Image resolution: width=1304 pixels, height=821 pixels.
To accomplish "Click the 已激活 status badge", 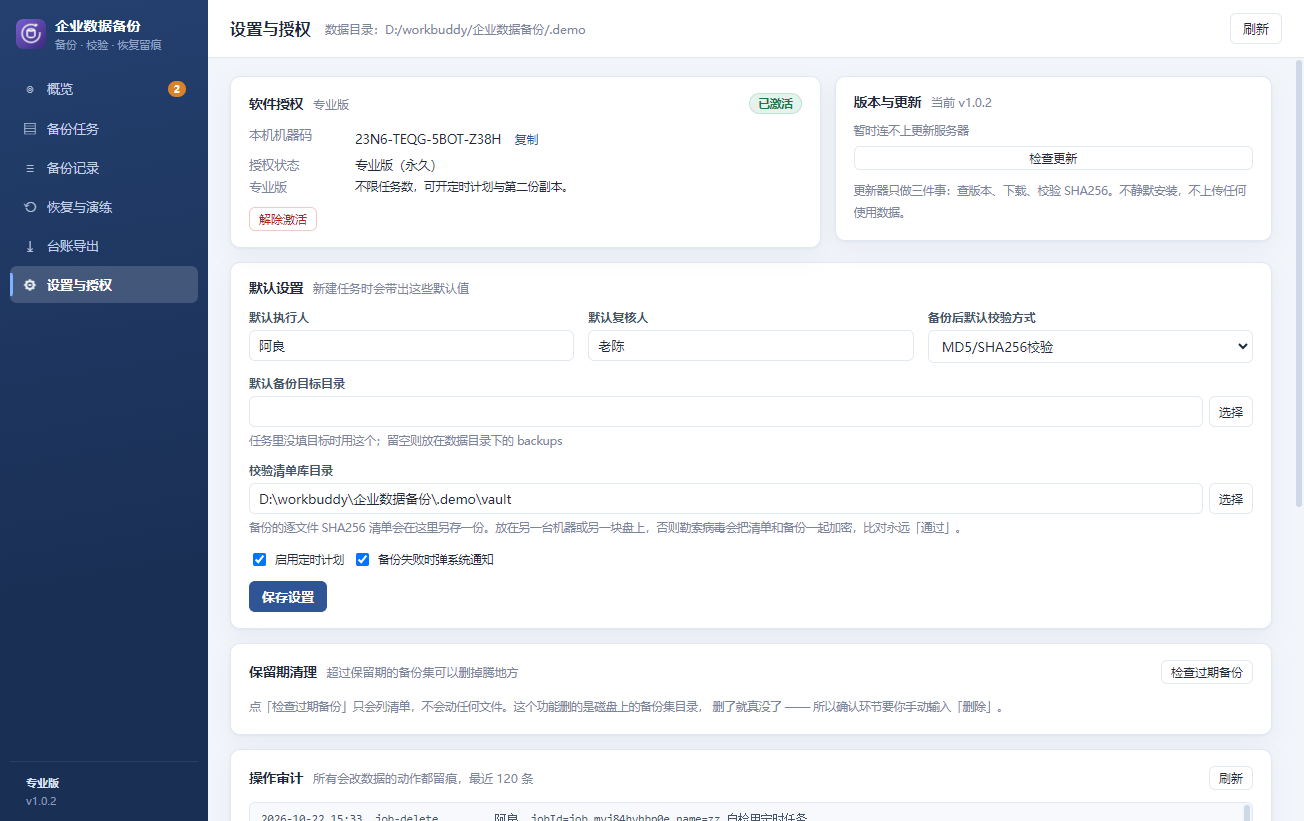I will pyautogui.click(x=775, y=103).
